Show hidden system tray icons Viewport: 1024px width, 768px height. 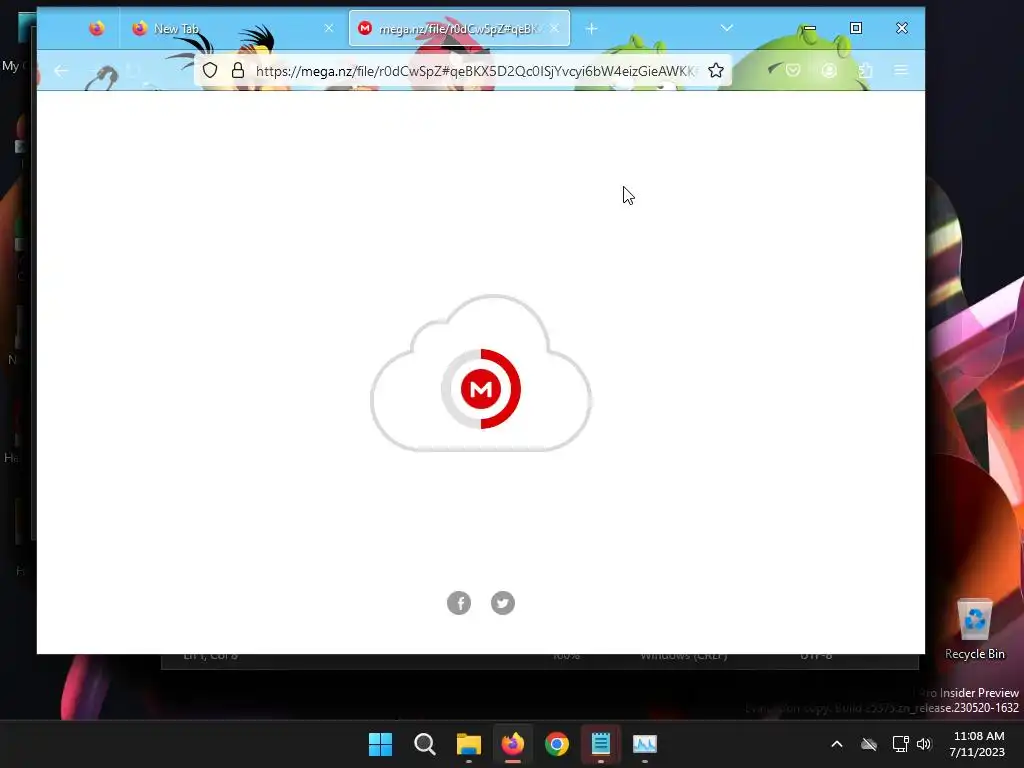click(837, 744)
